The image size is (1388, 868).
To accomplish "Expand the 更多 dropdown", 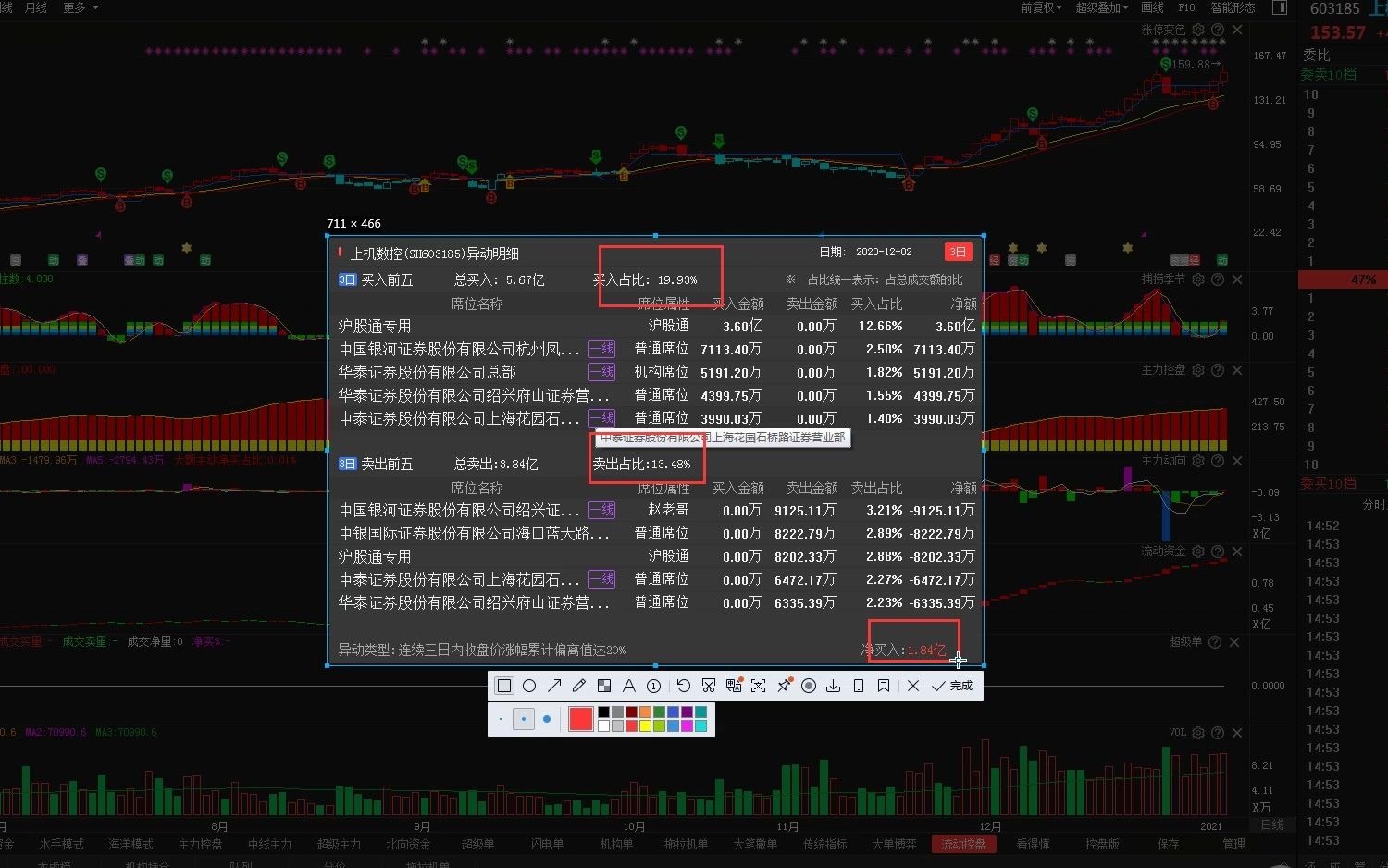I will tap(81, 7).
